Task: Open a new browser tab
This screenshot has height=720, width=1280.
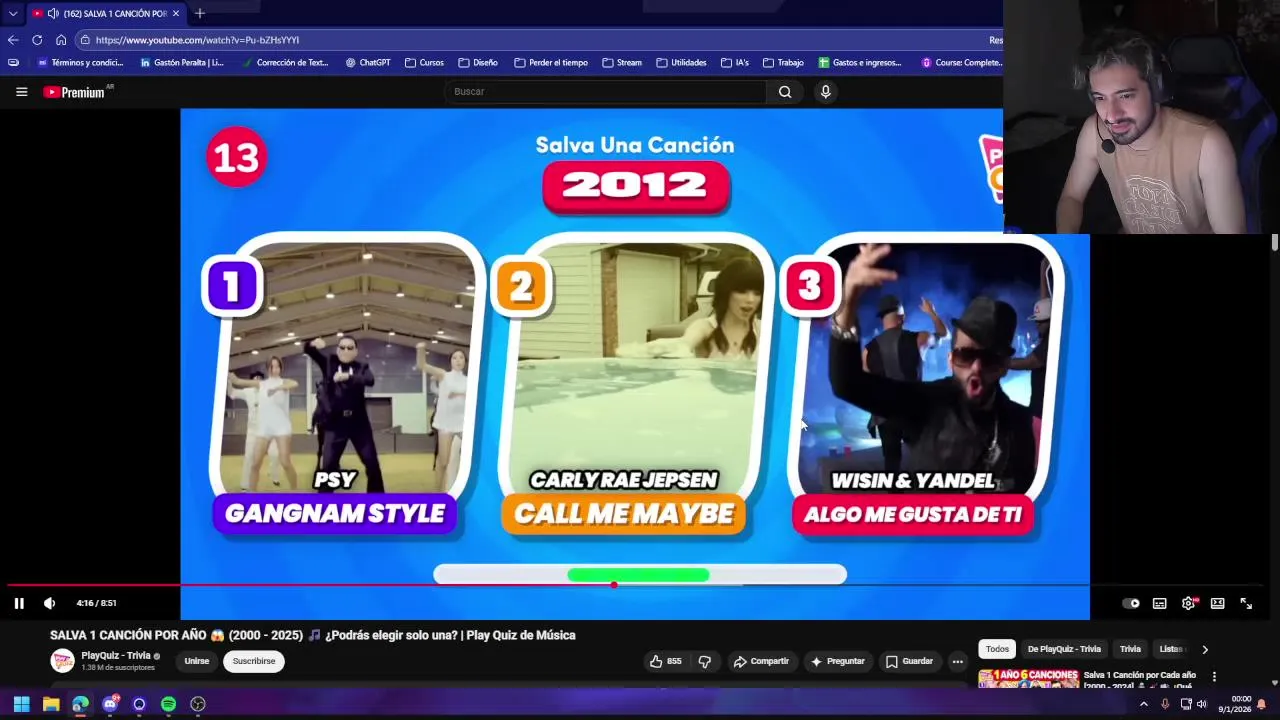Action: (x=200, y=14)
